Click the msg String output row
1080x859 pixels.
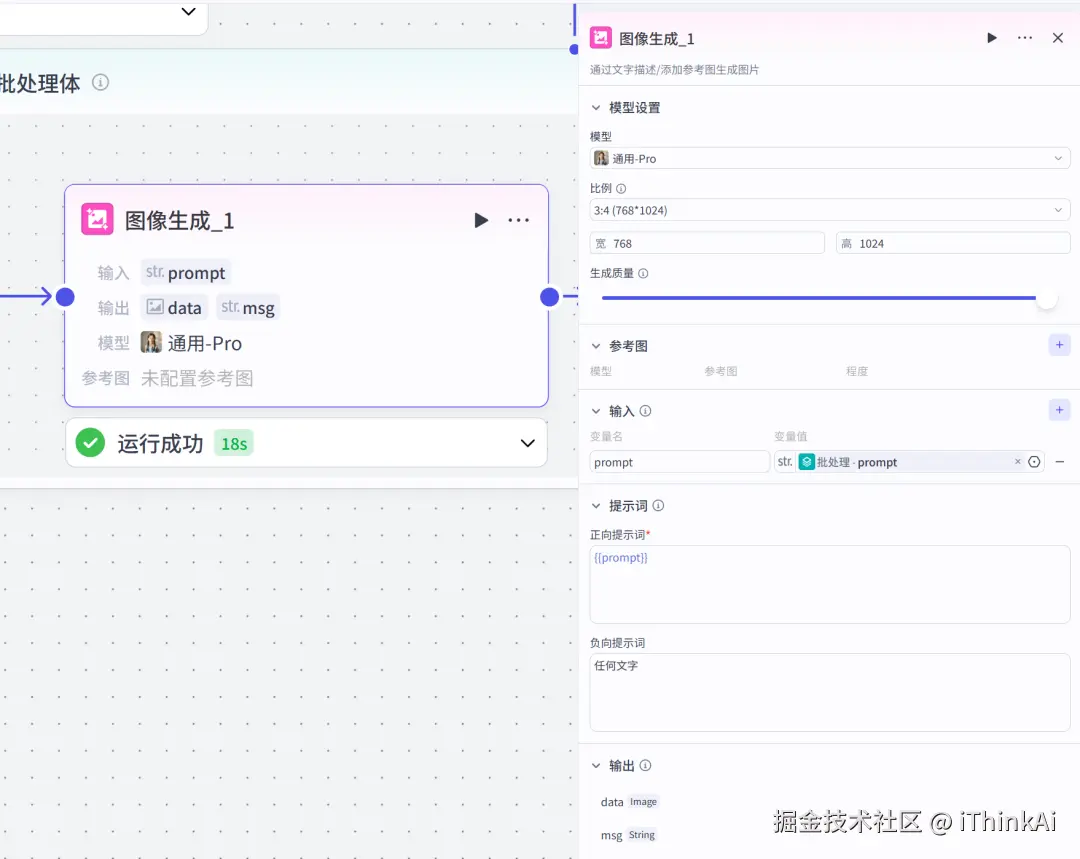point(628,835)
